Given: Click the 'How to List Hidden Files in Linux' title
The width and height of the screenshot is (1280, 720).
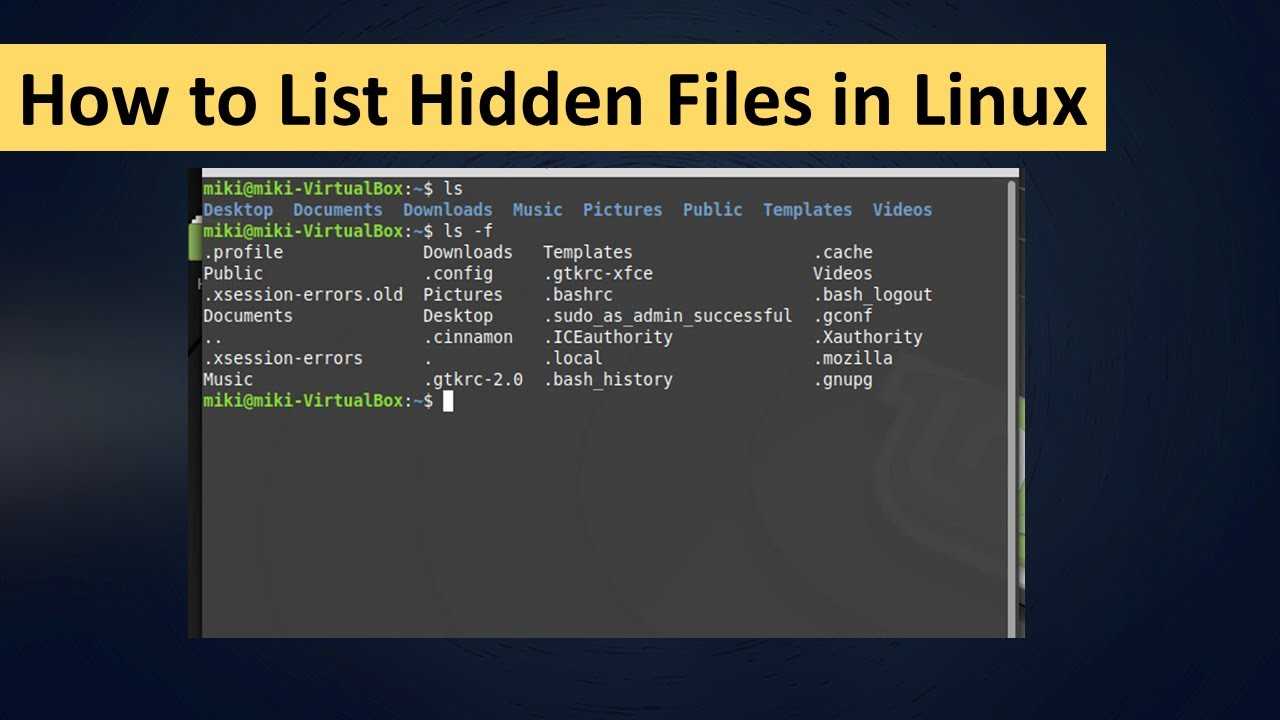Looking at the screenshot, I should (553, 101).
